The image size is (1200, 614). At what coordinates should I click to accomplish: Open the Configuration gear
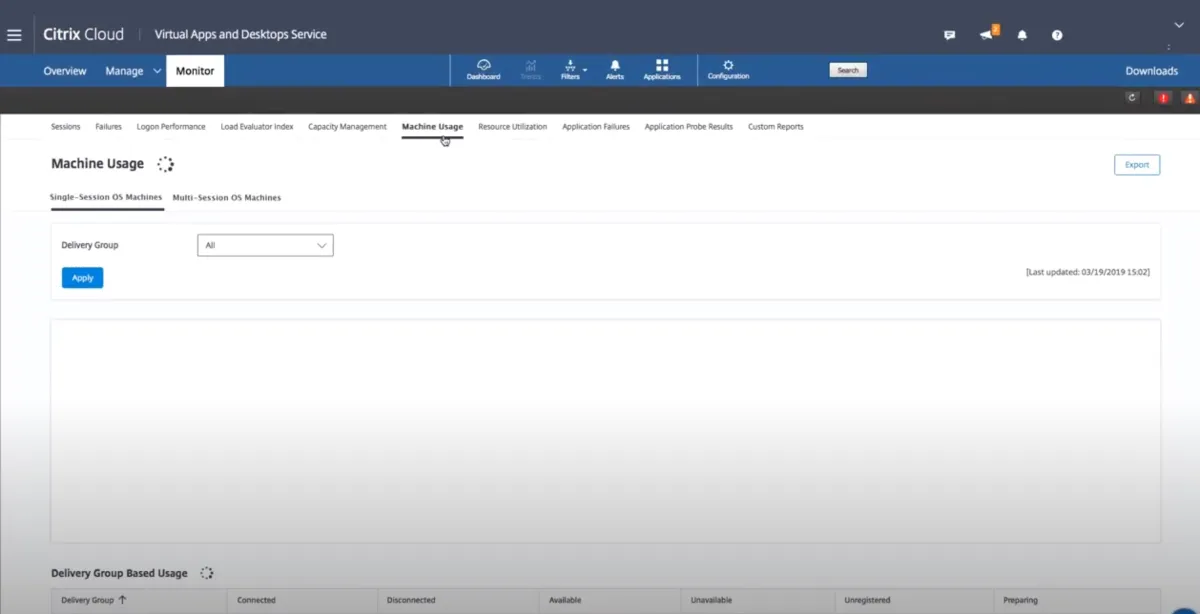pyautogui.click(x=728, y=70)
